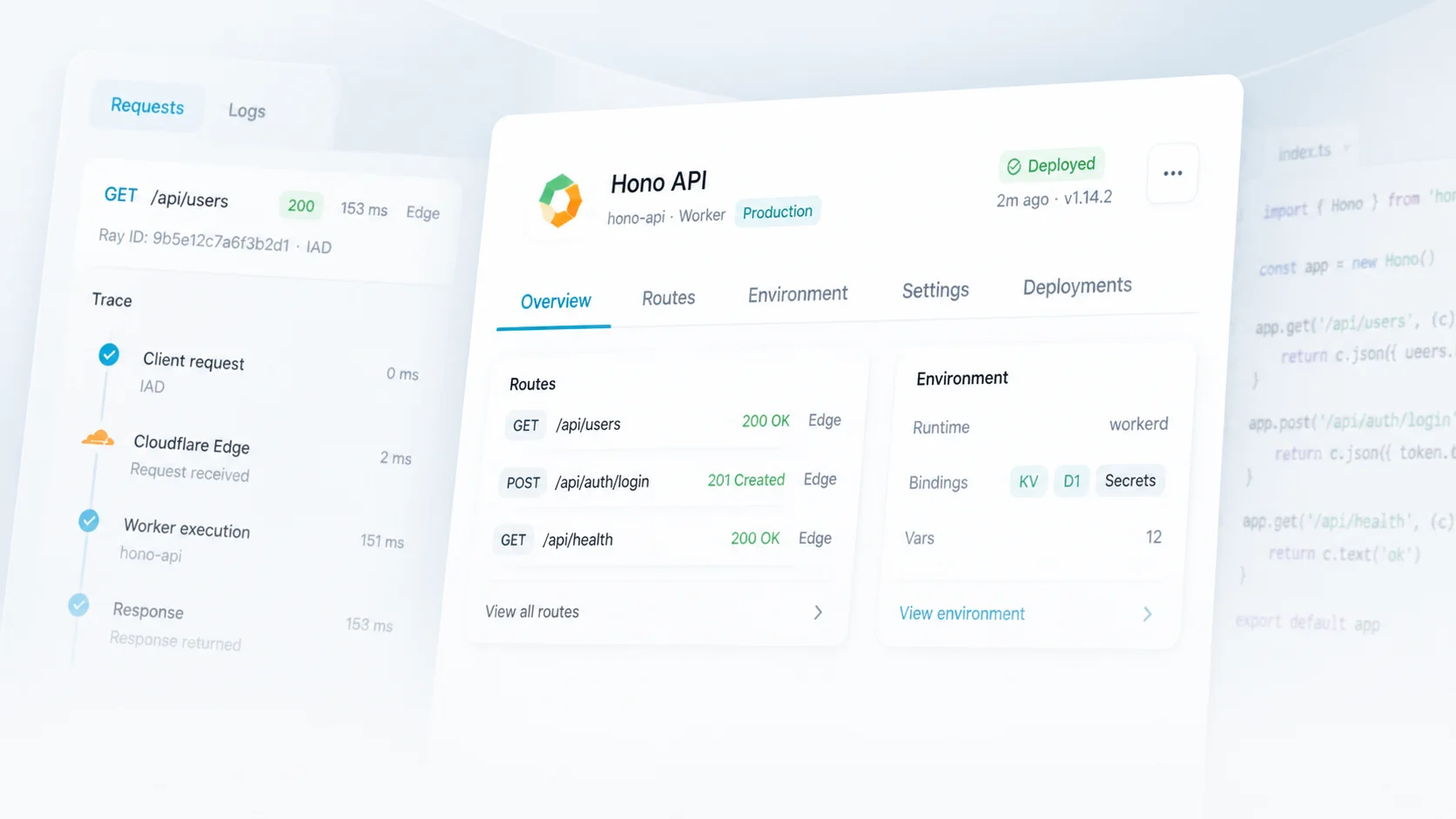The width and height of the screenshot is (1456, 819).
Task: Click the KV binding chip
Action: (x=1028, y=481)
